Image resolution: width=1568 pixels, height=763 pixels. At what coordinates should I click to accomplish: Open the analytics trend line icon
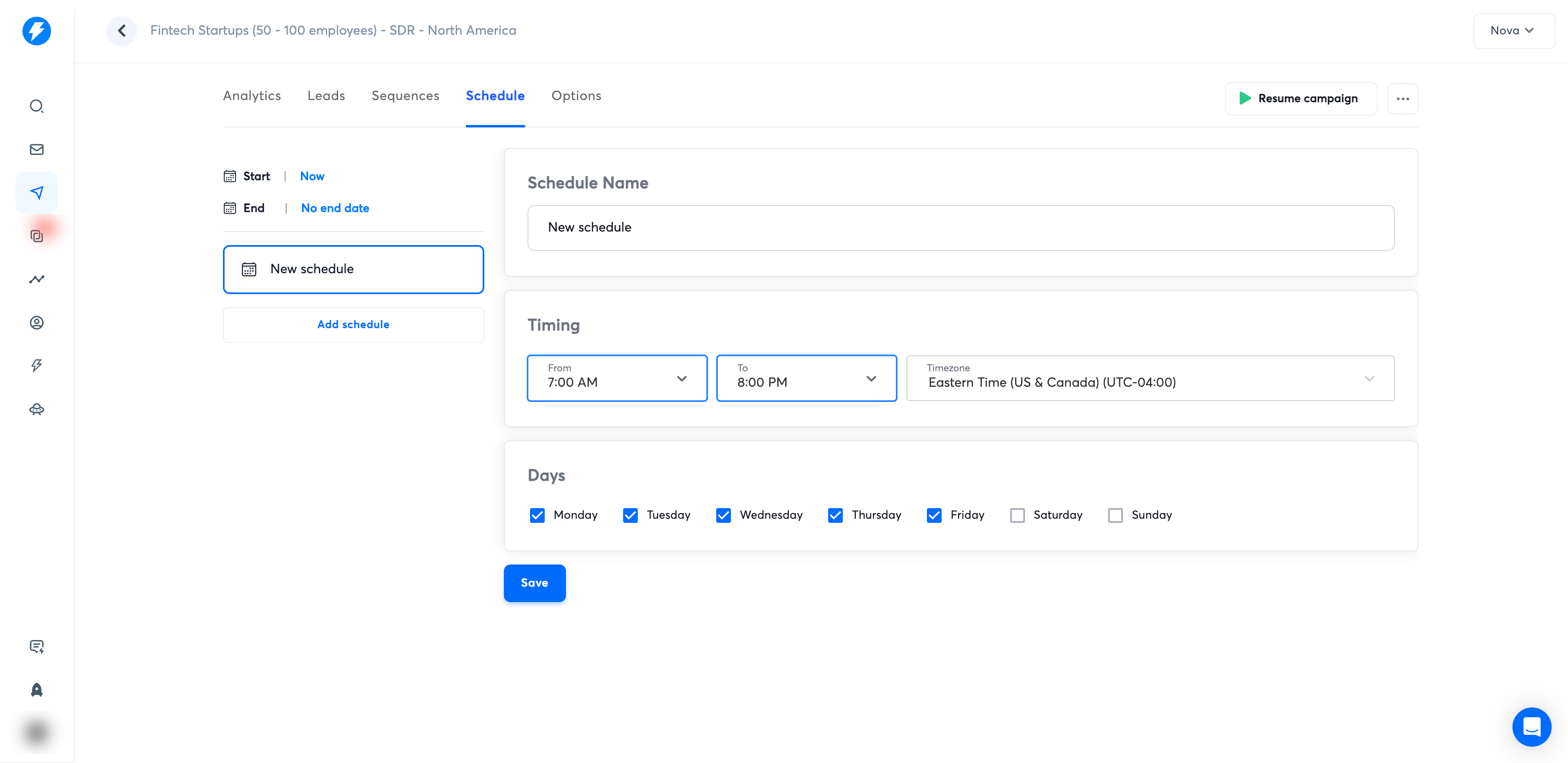[x=36, y=279]
